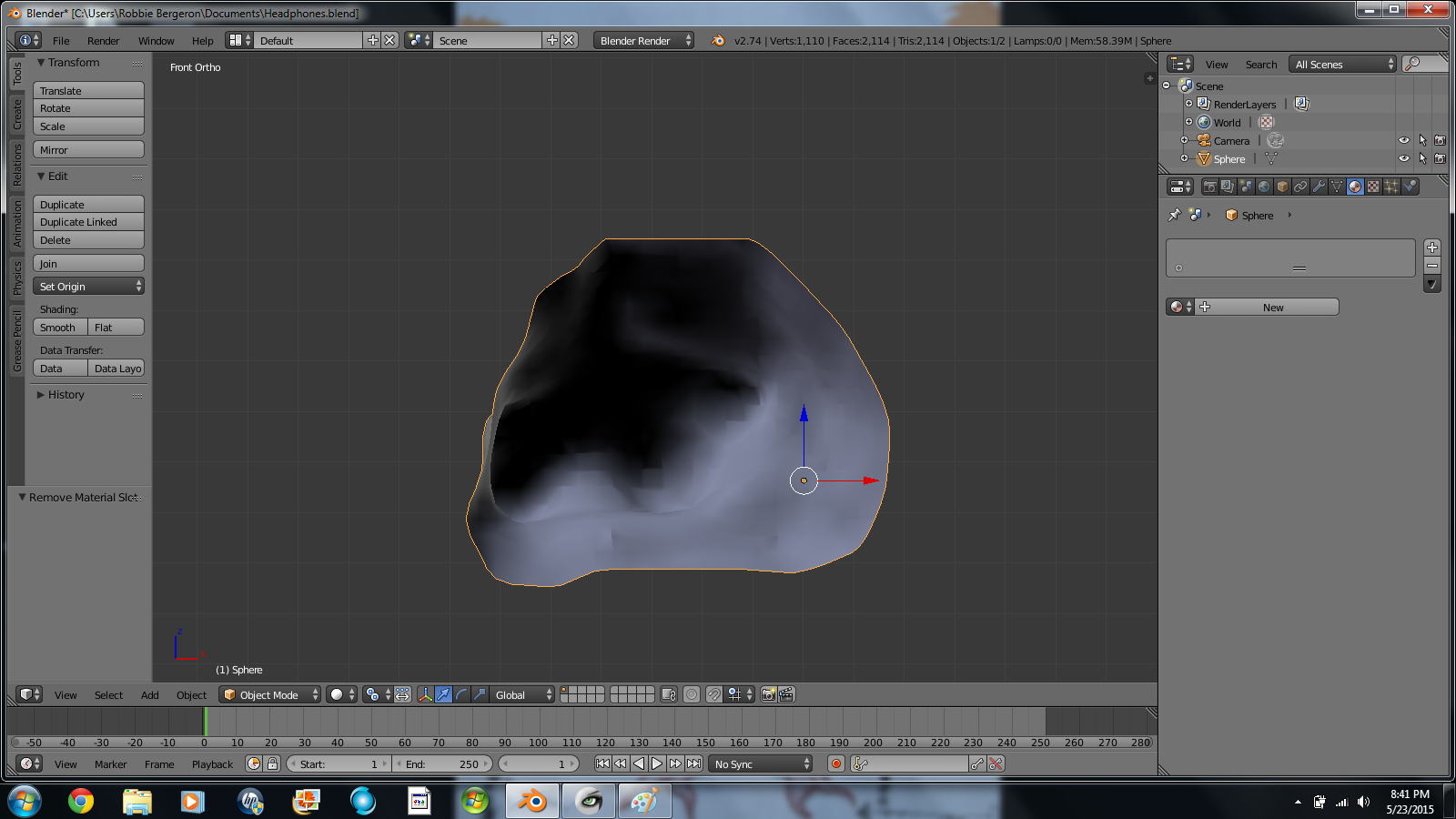The image size is (1456, 819).
Task: Set shading to Smooth
Action: click(60, 327)
